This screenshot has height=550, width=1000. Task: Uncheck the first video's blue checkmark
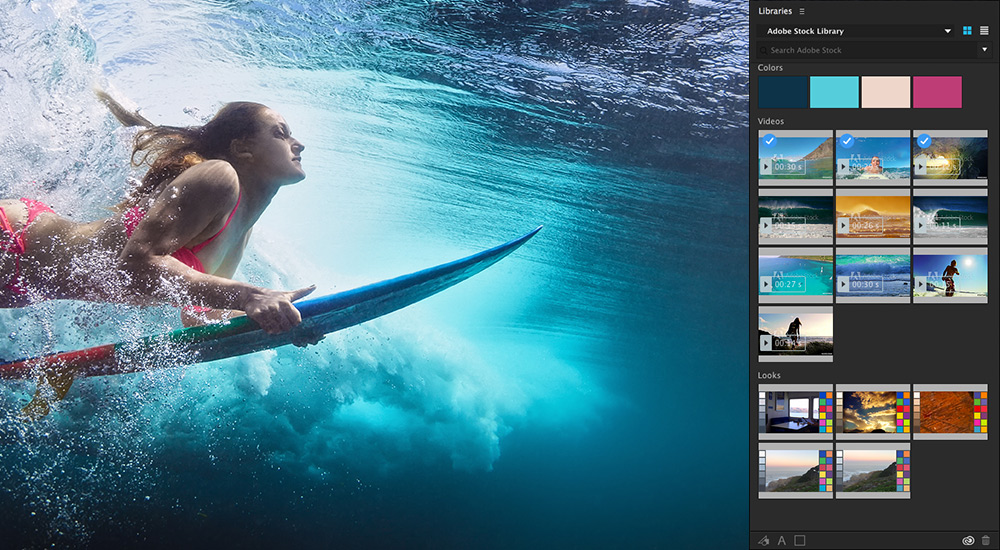coord(768,141)
